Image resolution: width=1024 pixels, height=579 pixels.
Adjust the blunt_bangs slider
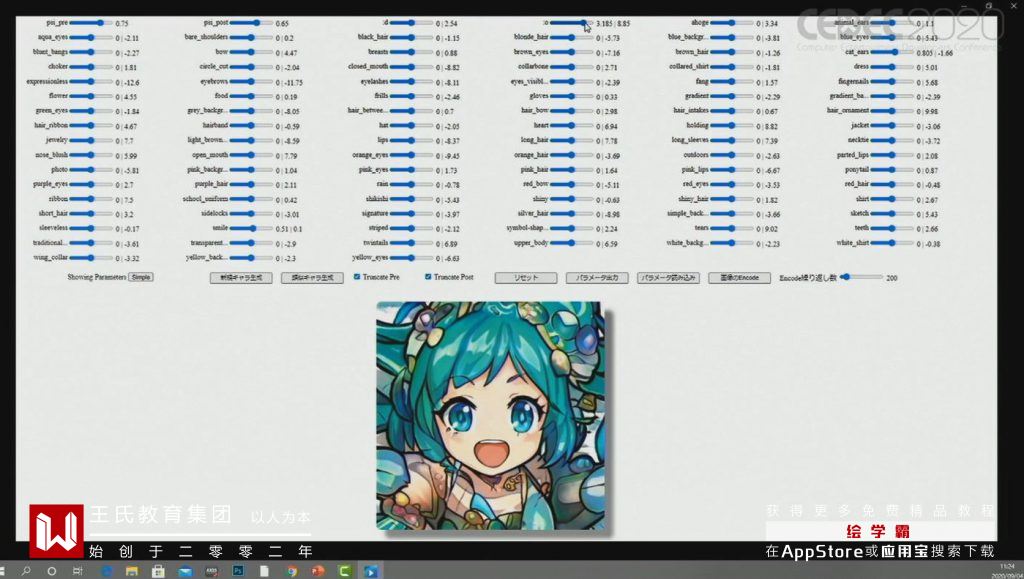(91, 52)
